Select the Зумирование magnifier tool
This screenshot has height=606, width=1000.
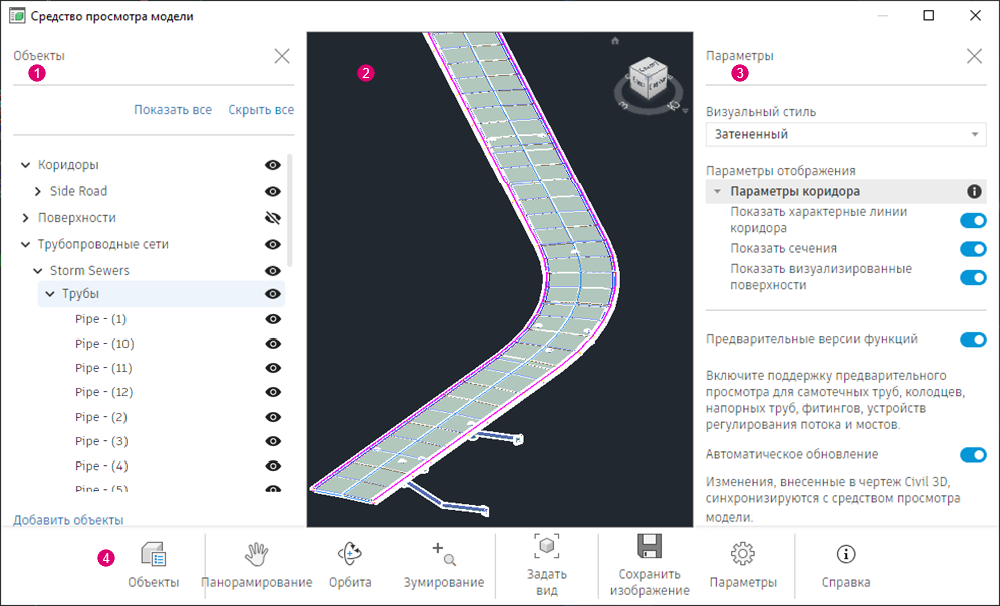[x=444, y=565]
